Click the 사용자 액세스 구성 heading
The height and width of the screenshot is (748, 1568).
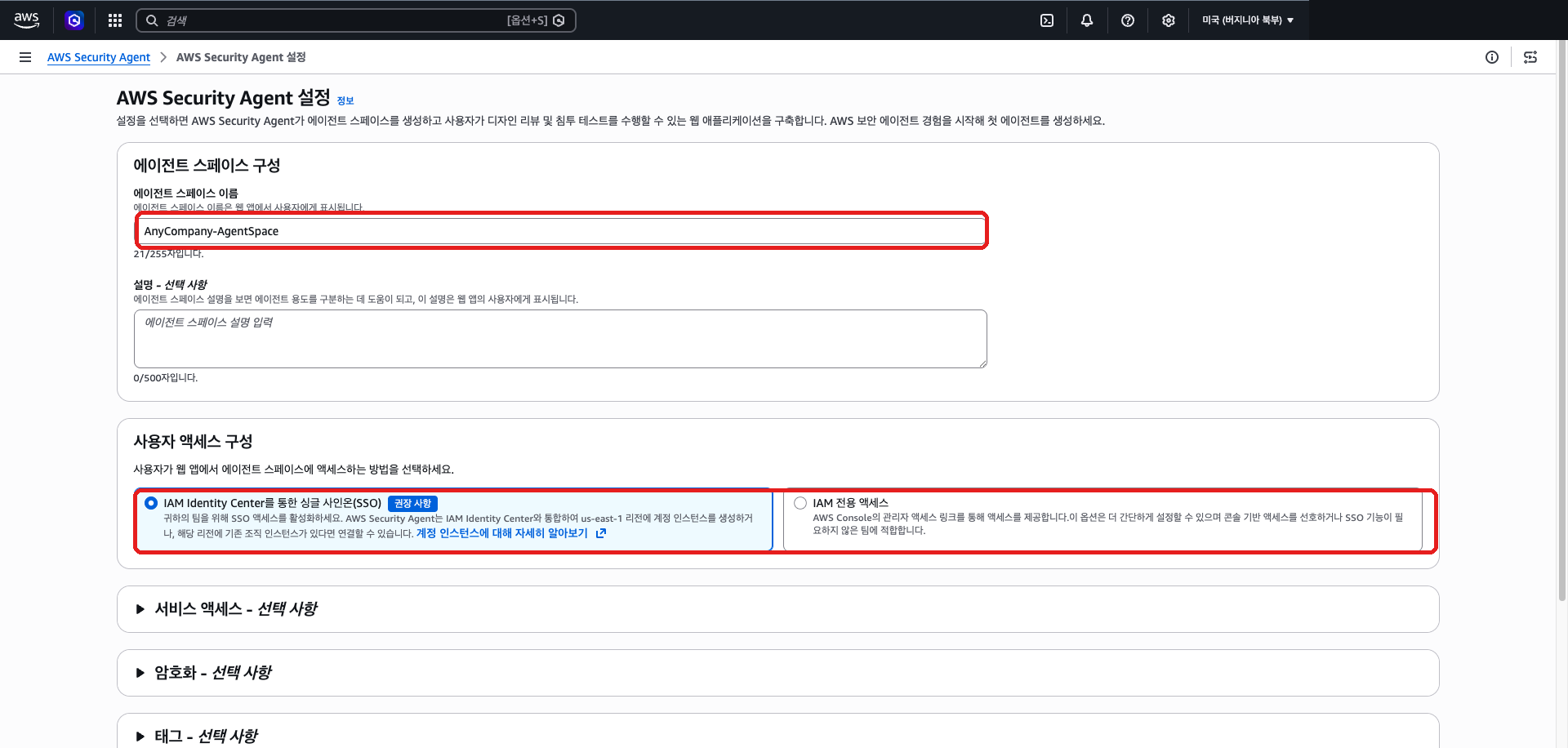[x=193, y=442]
